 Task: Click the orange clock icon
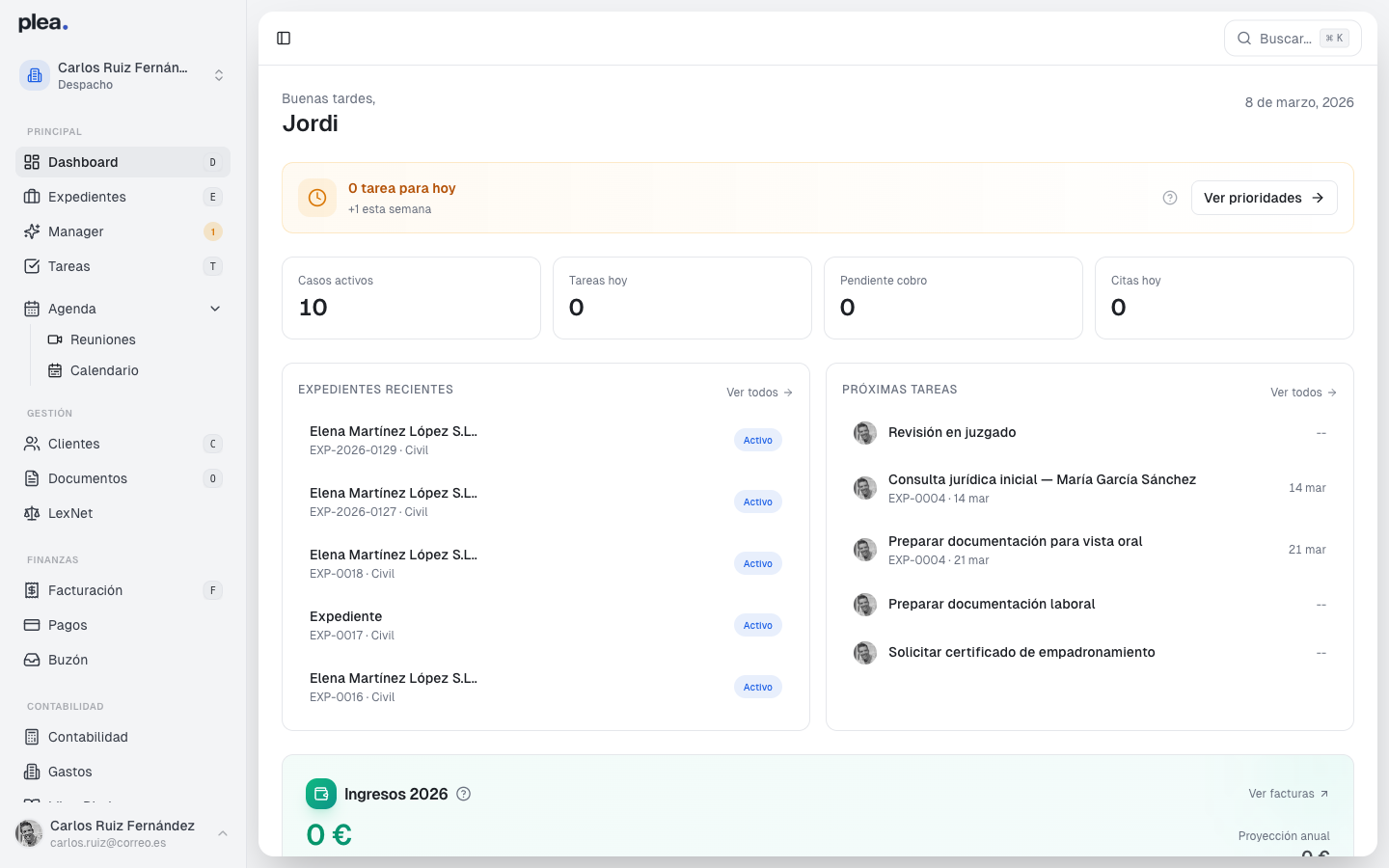click(x=317, y=198)
